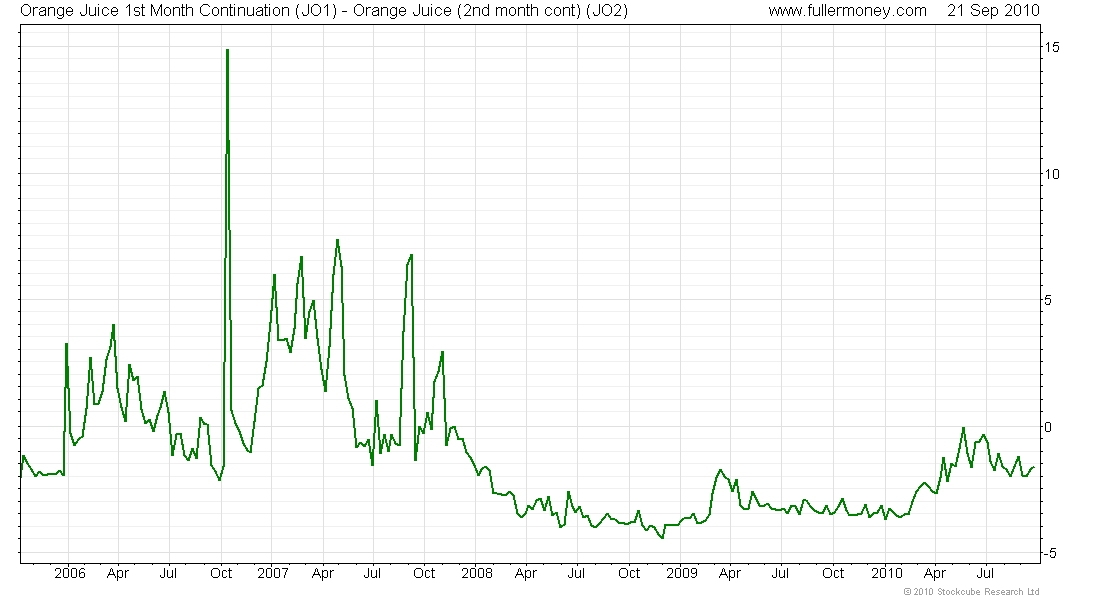This screenshot has width=1100, height=600.
Task: Click the x-axis label 2008
Action: 477,573
